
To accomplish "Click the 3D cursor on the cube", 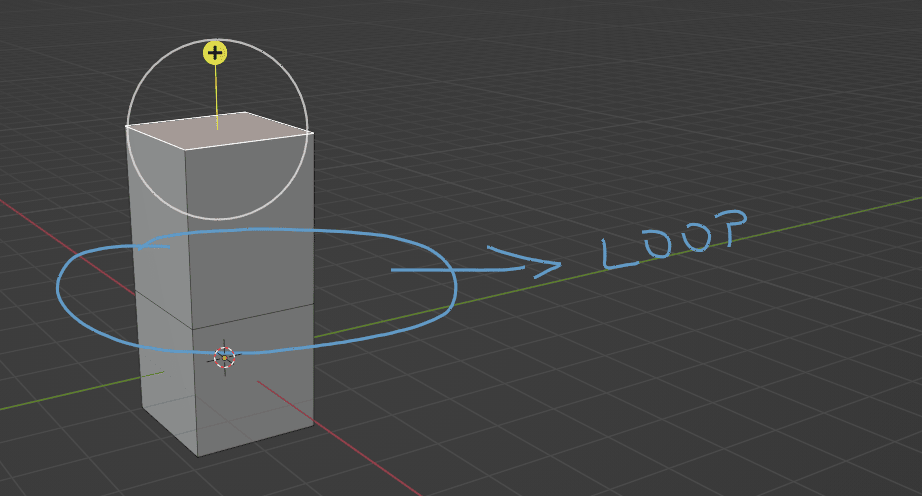I will (224, 357).
